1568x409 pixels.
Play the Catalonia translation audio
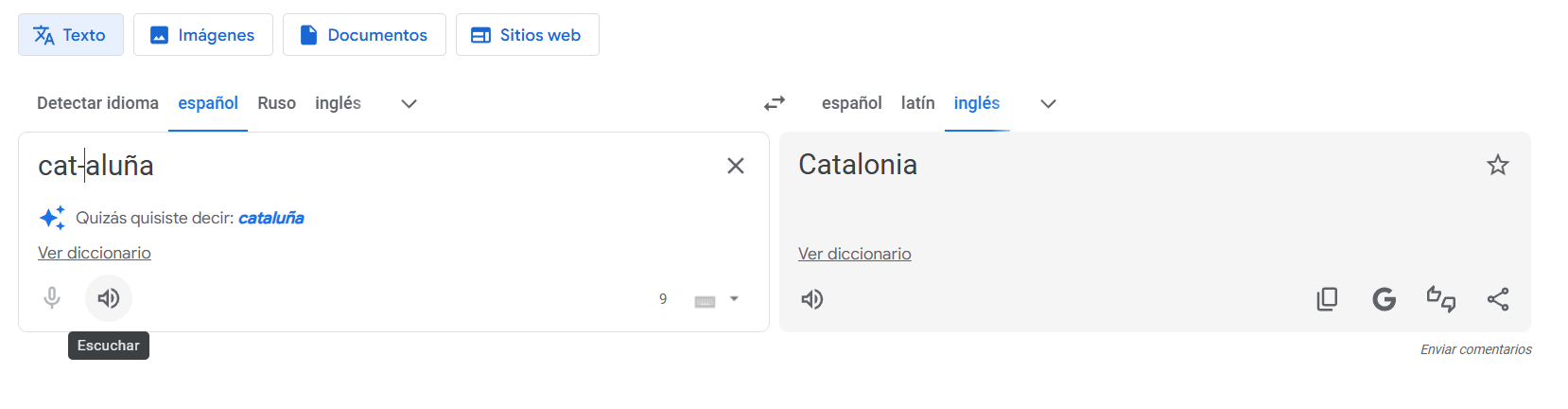point(812,299)
